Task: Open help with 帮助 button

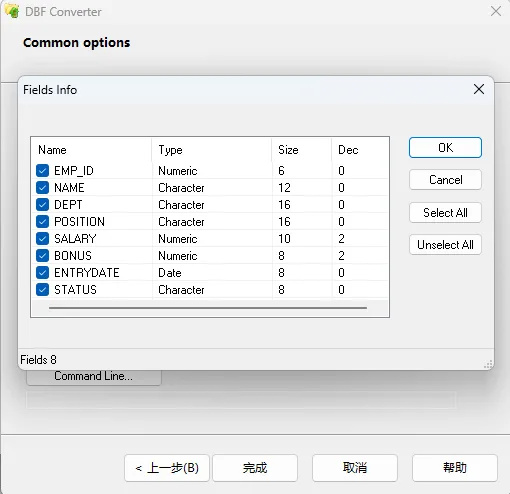Action: tap(455, 468)
